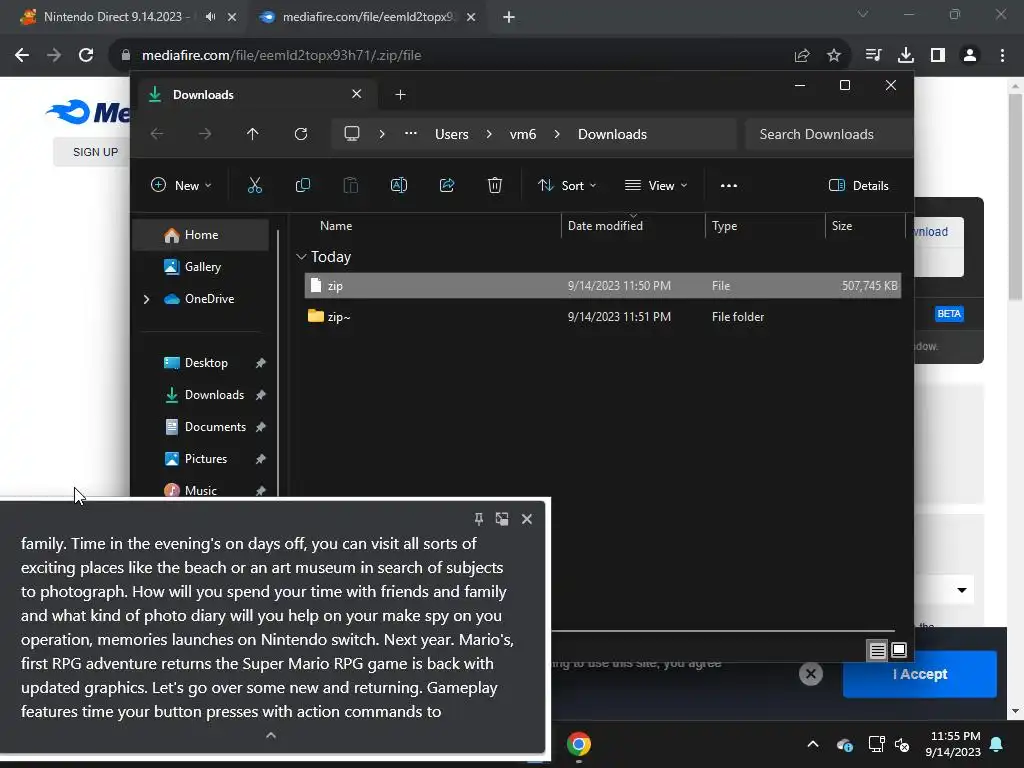Click vm6 in the address breadcrumb
1024x768 pixels.
(522, 134)
